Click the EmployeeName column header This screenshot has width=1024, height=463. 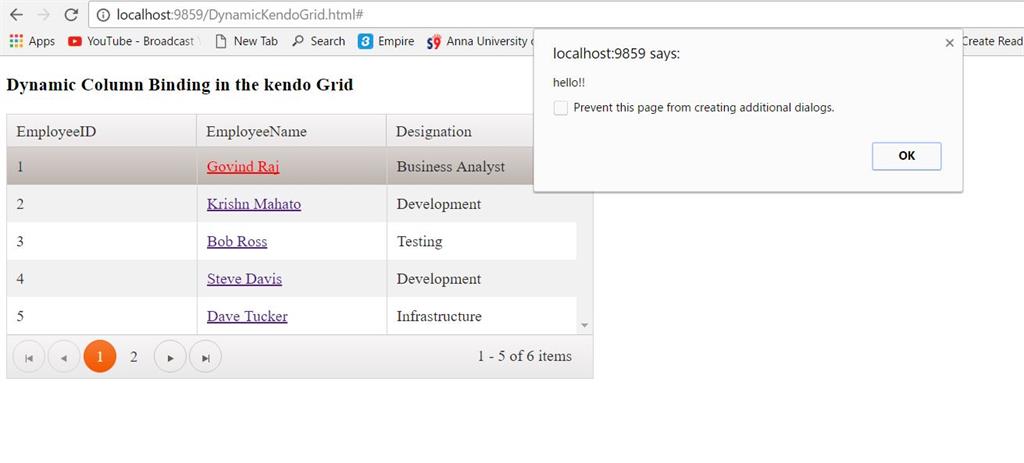click(257, 131)
